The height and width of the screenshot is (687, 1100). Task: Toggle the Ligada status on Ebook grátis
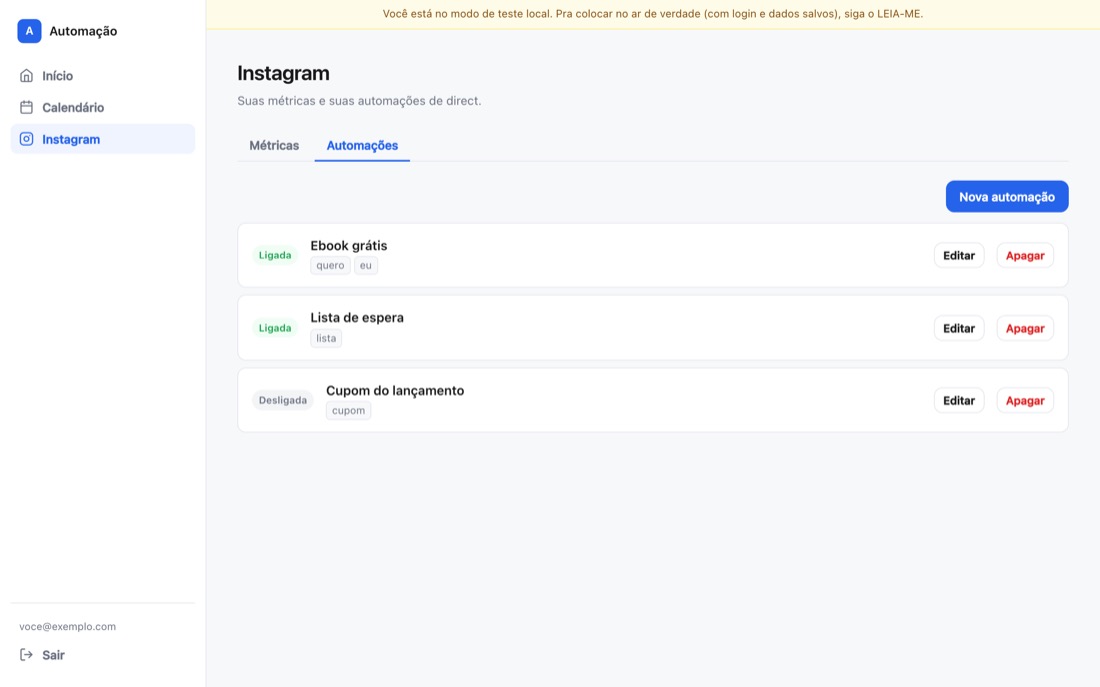coord(275,255)
